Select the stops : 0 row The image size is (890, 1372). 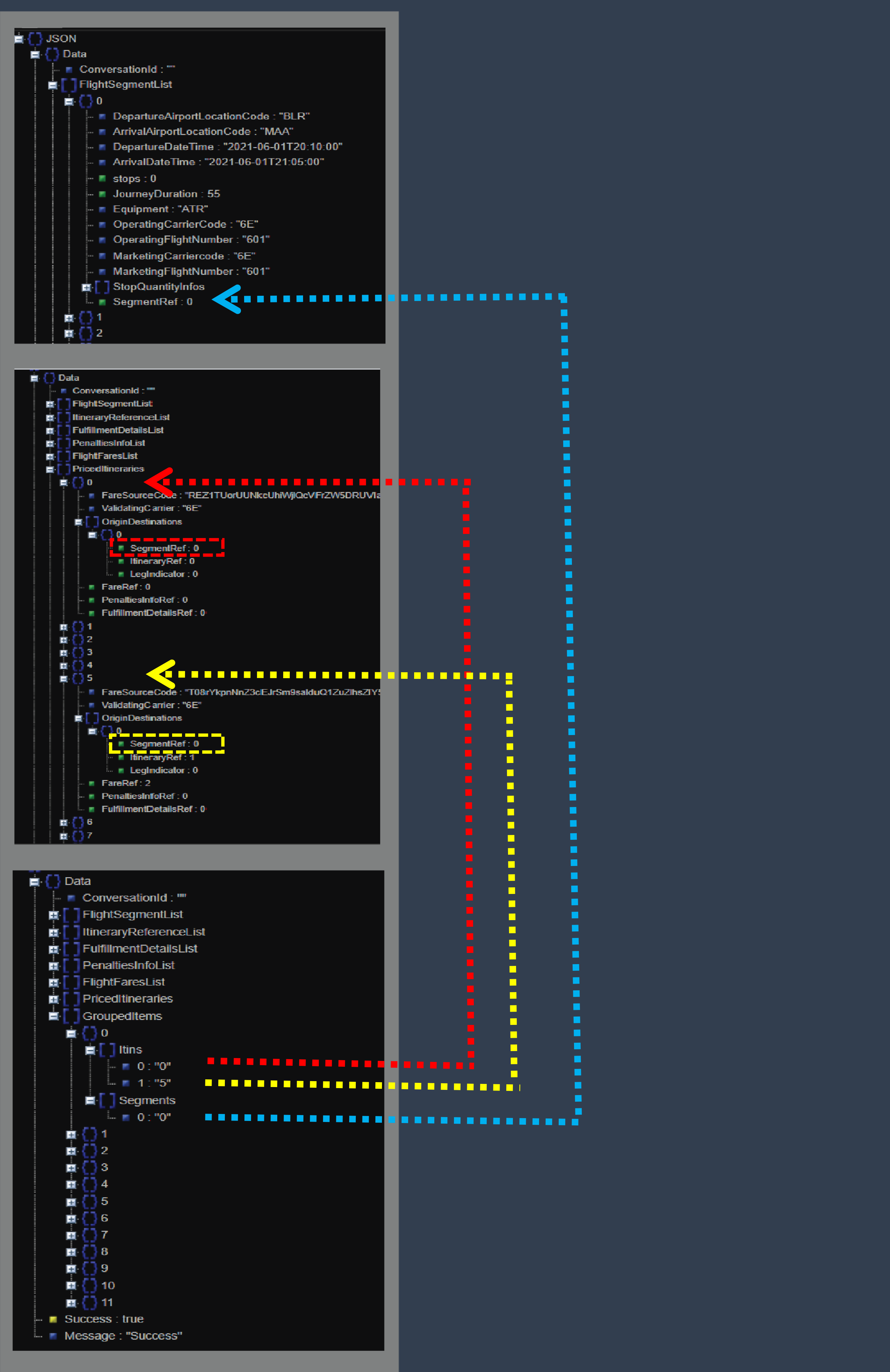[134, 179]
